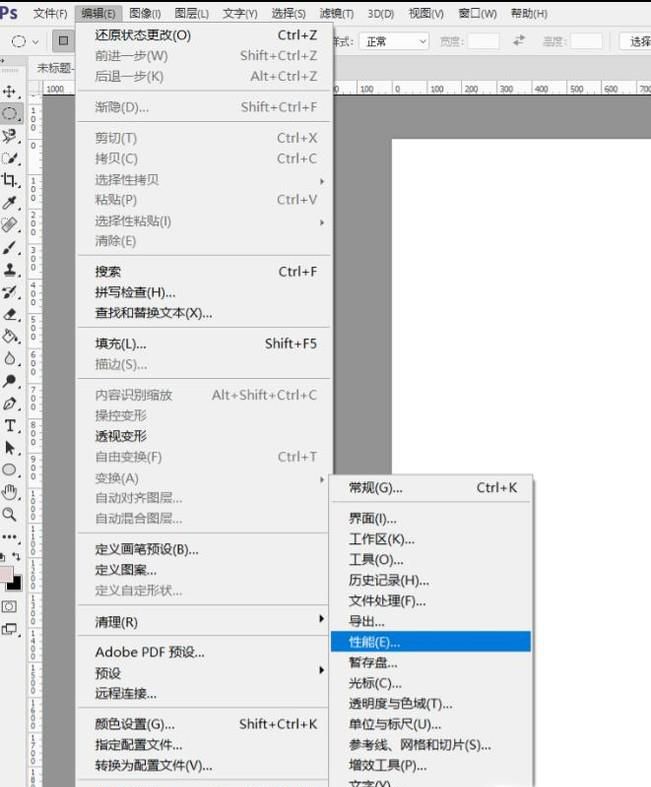Select the Move tool
This screenshot has width=651, height=787.
(x=10, y=91)
